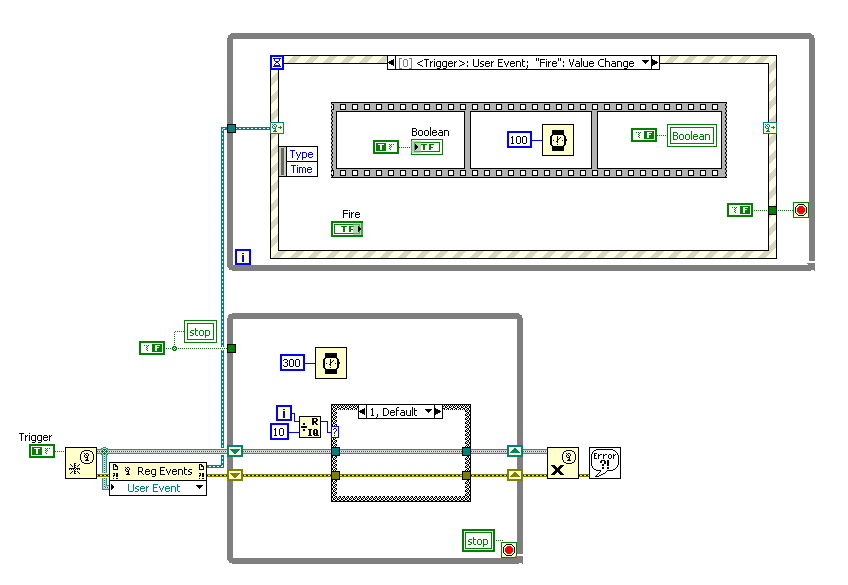Click the top loop stop condition terminal

click(801, 210)
